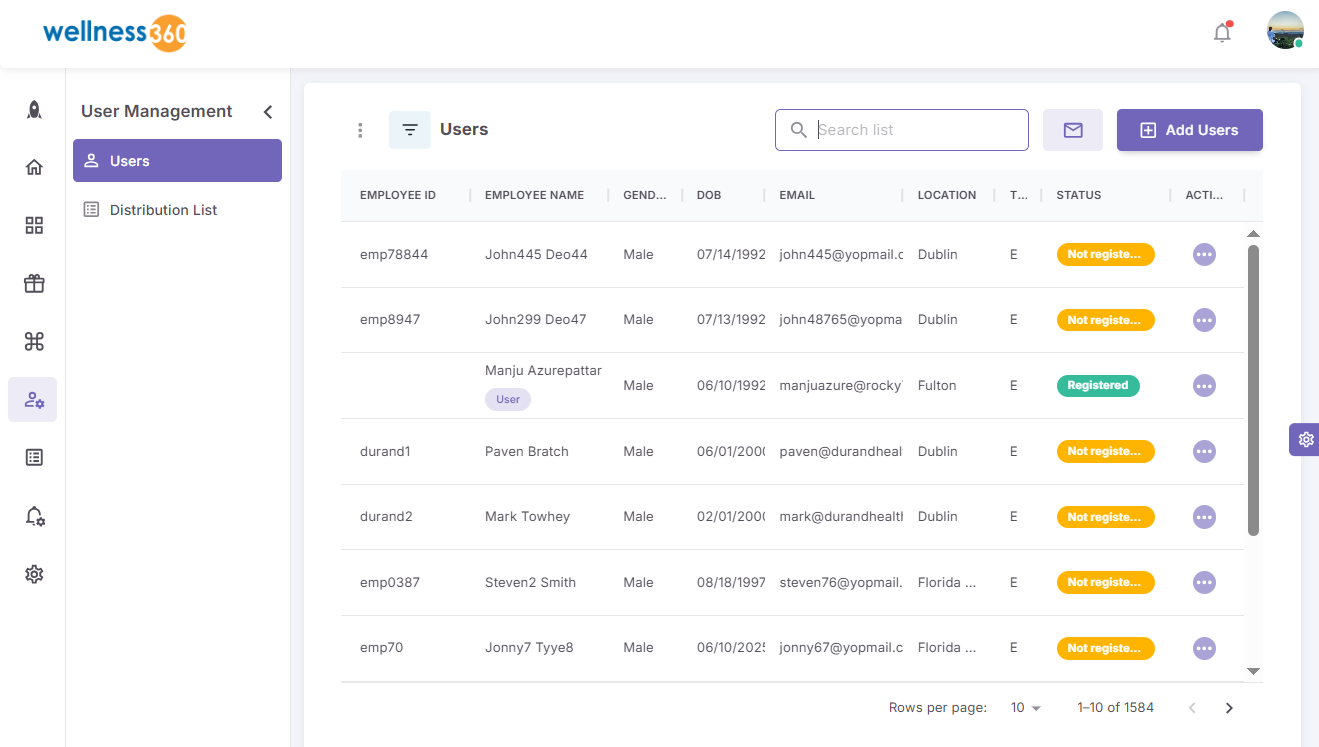1319x747 pixels.
Task: Open actions menu for John445 Deo44
Action: point(1204,255)
